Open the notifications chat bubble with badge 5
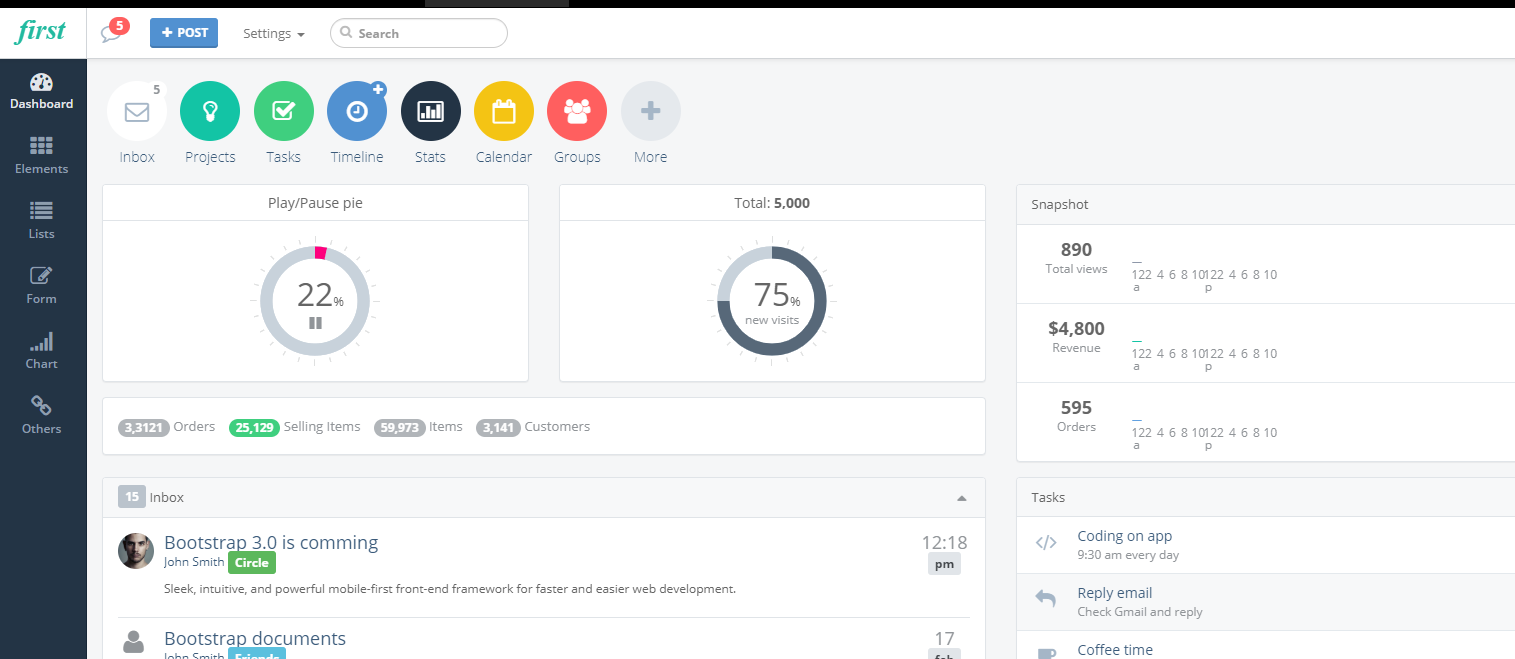 113,32
